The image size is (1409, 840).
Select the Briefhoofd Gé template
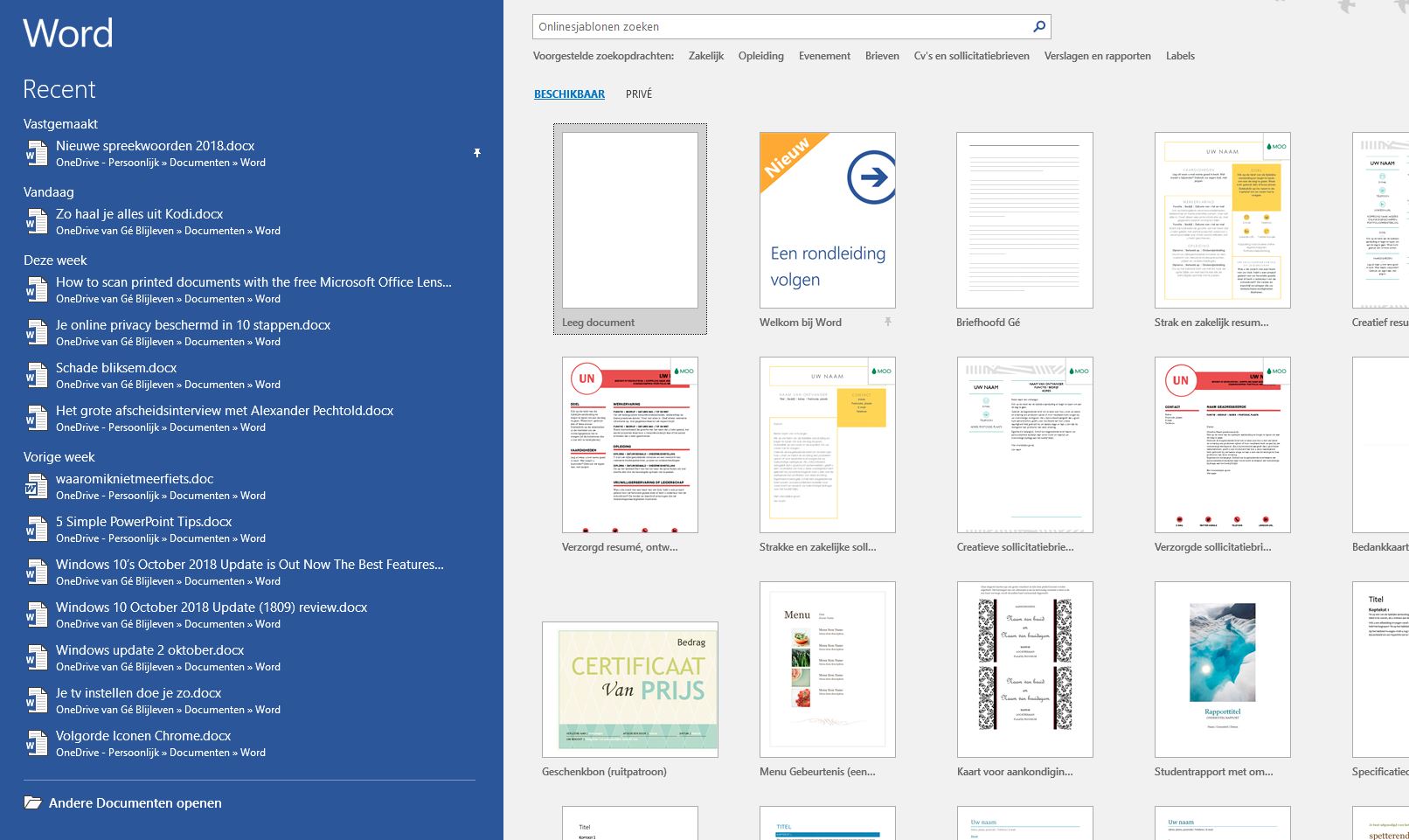(x=1025, y=220)
